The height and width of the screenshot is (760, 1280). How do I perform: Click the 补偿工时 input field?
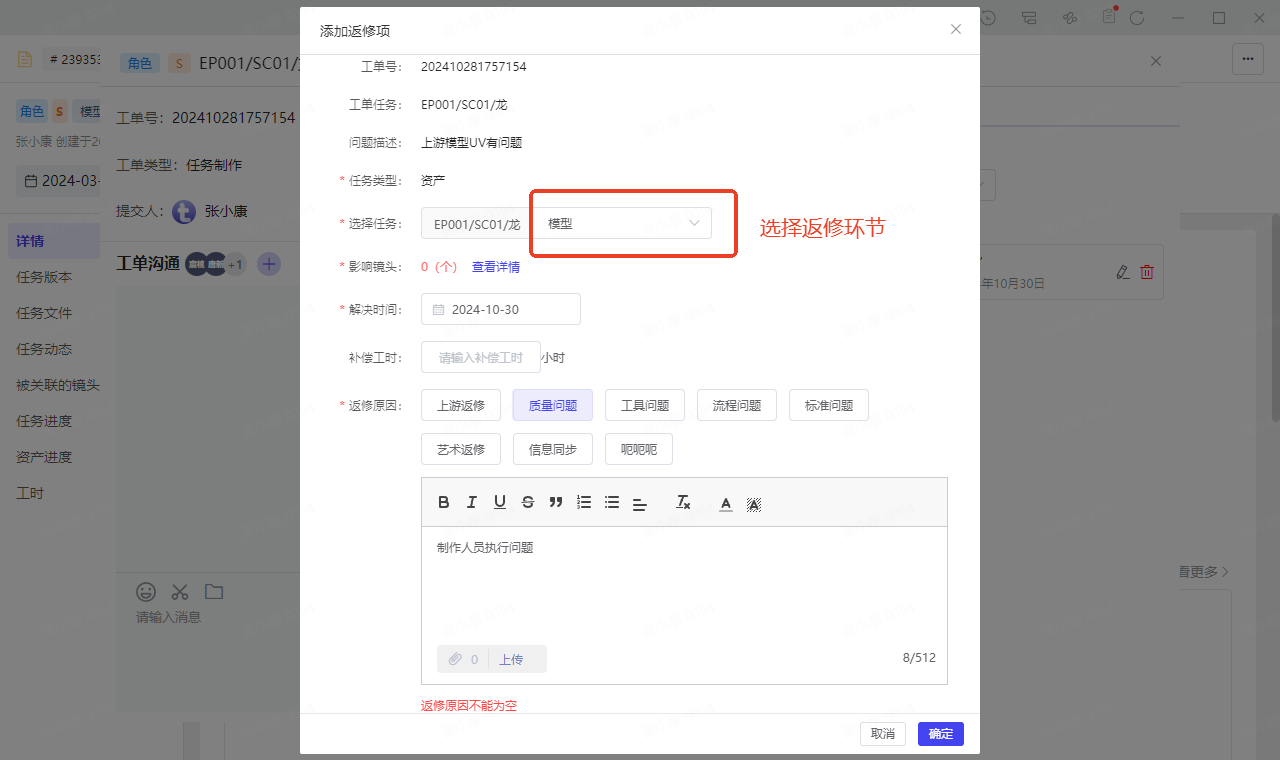click(x=481, y=357)
